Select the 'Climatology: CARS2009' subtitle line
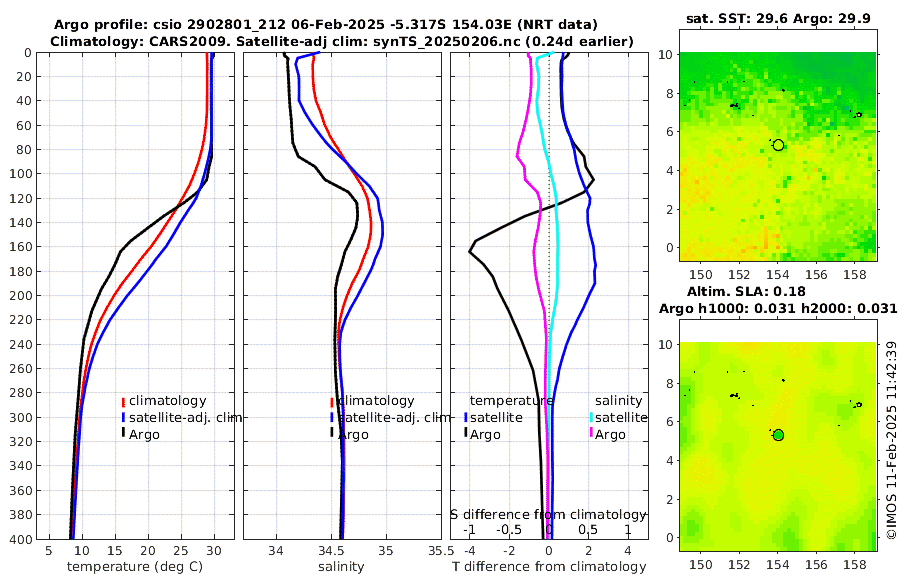 342,41
